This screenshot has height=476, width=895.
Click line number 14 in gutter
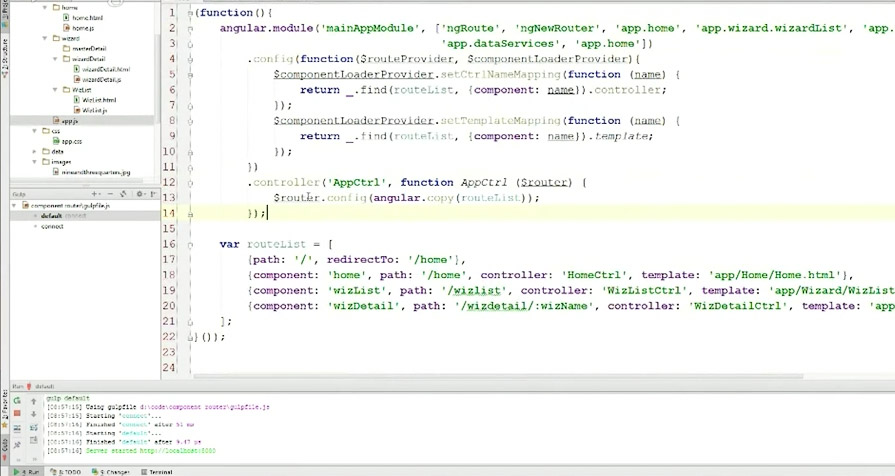[169, 213]
